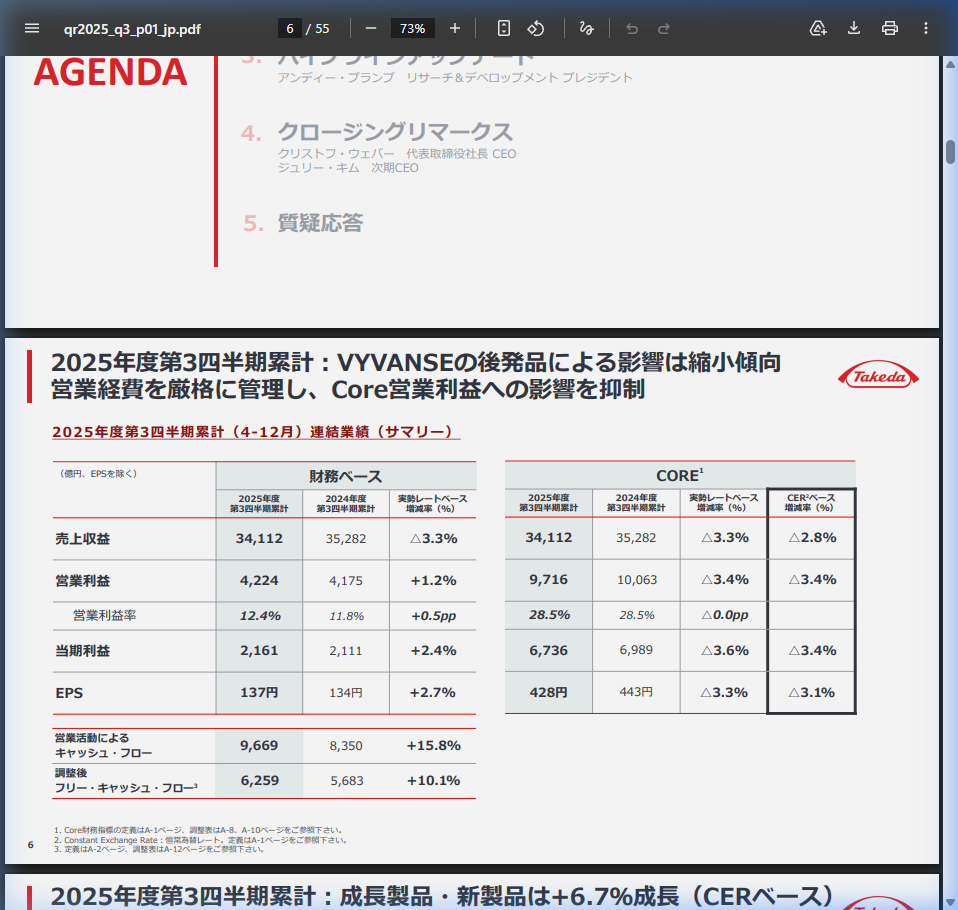Click the 428円 Core EPS cell
The image size is (958, 910).
tap(549, 692)
